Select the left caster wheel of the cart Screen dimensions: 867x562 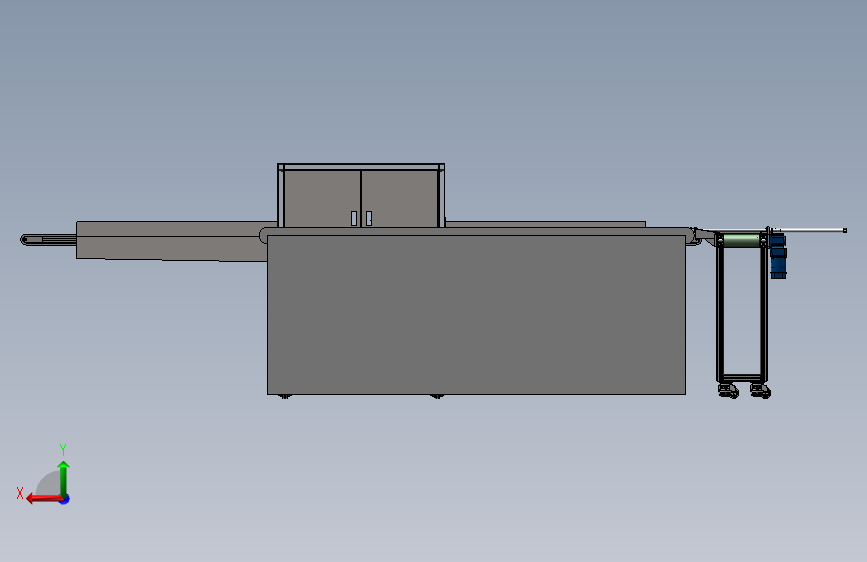pos(729,391)
